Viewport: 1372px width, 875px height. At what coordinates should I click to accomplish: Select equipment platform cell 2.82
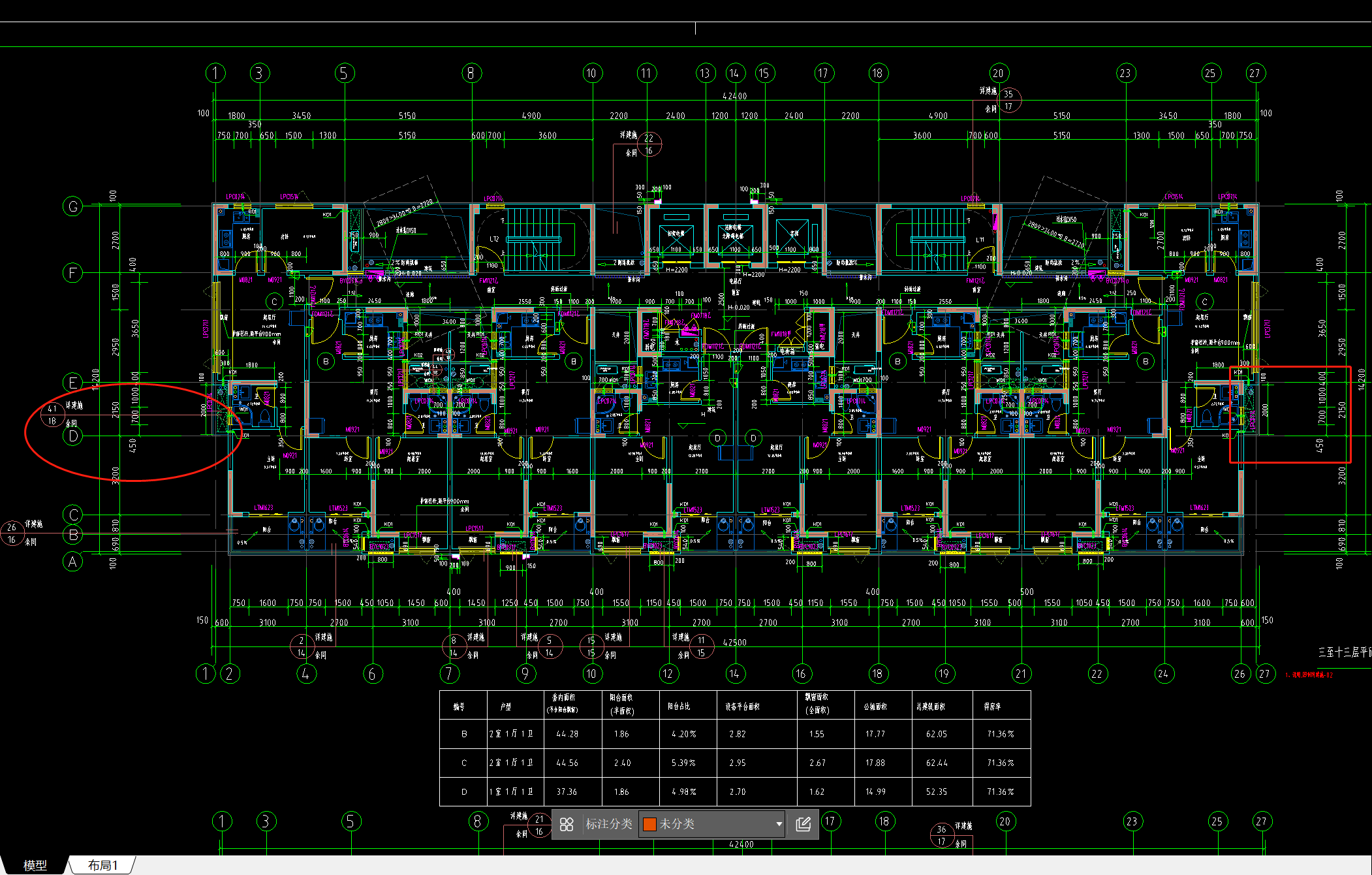(738, 734)
